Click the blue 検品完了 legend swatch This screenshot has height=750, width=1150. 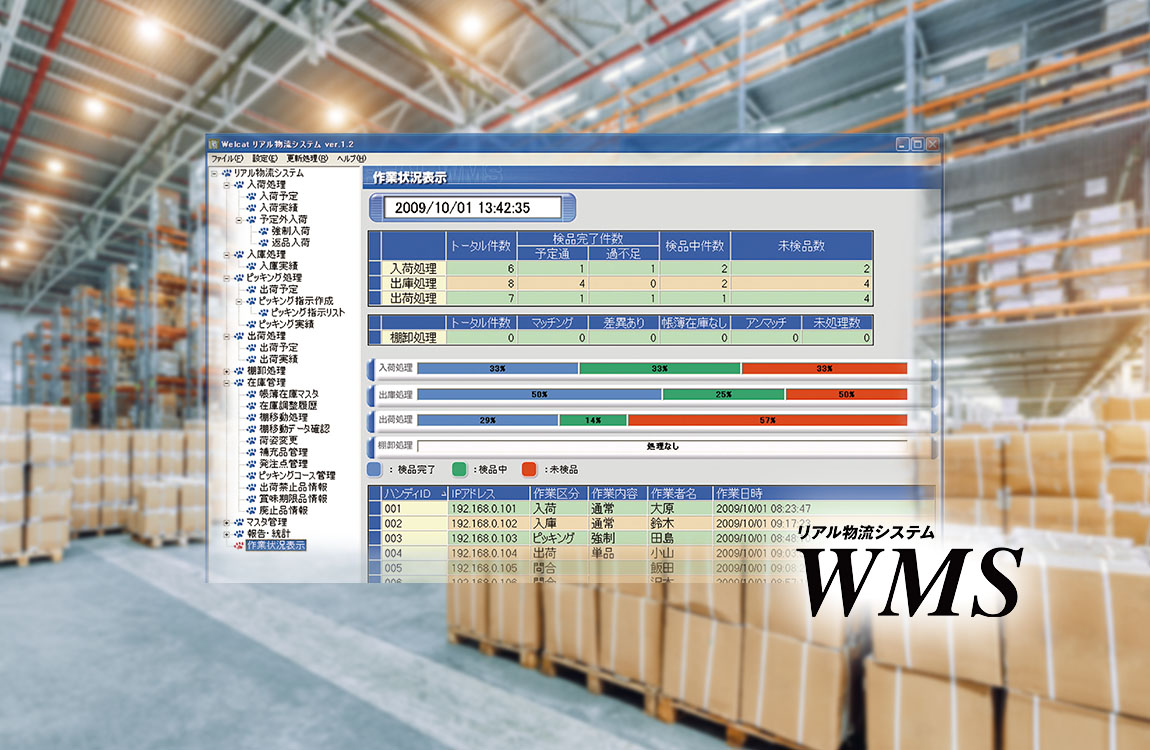point(374,469)
